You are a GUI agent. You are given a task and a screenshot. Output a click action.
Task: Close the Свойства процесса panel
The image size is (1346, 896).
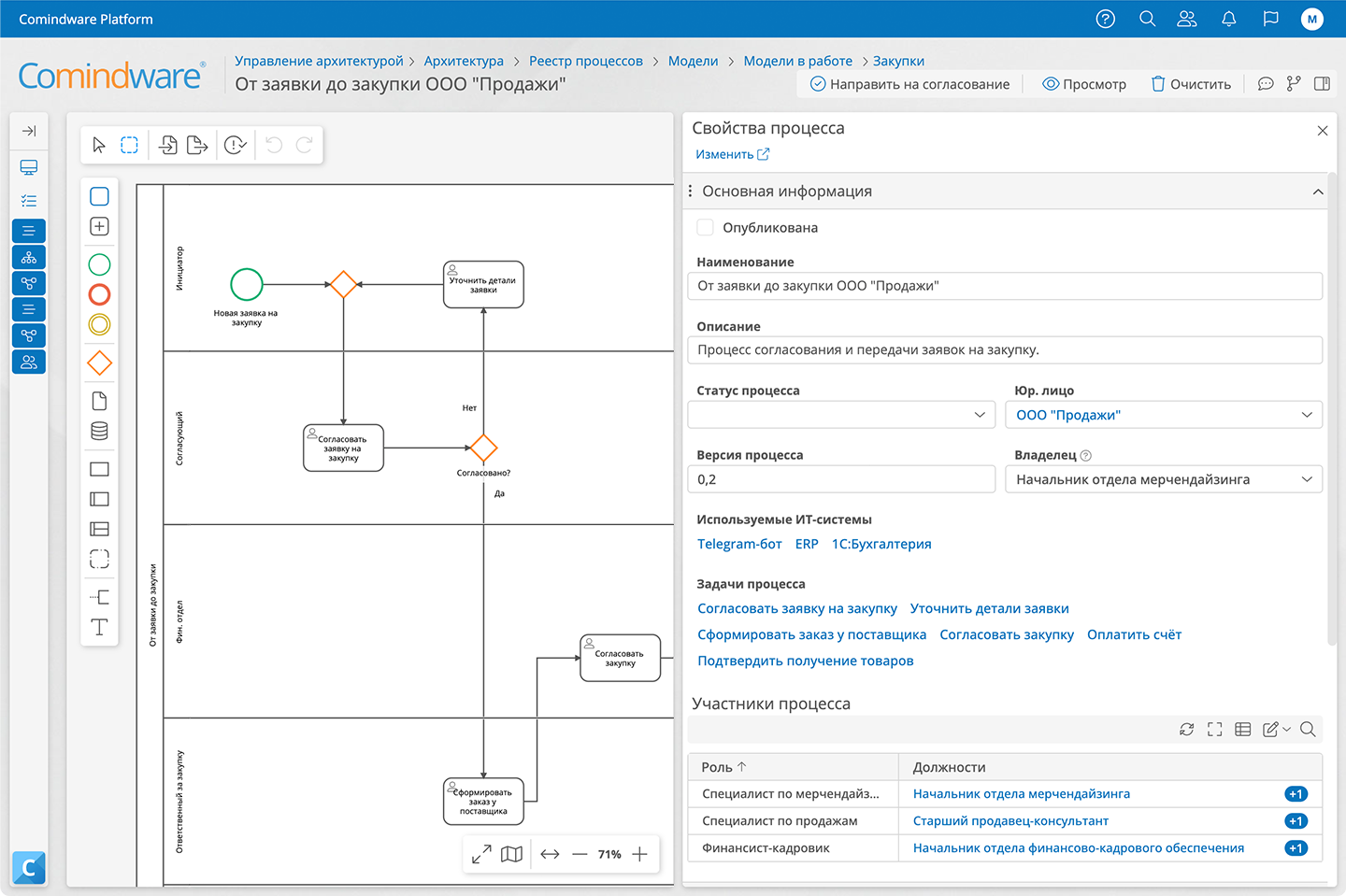point(1323,131)
